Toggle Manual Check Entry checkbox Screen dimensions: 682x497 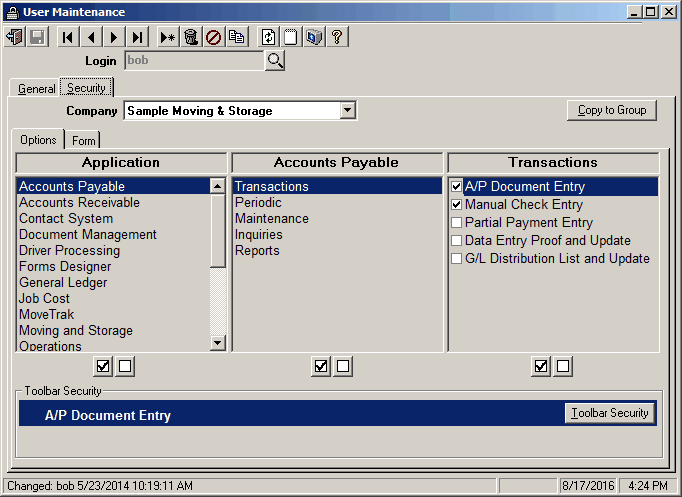pyautogui.click(x=456, y=204)
